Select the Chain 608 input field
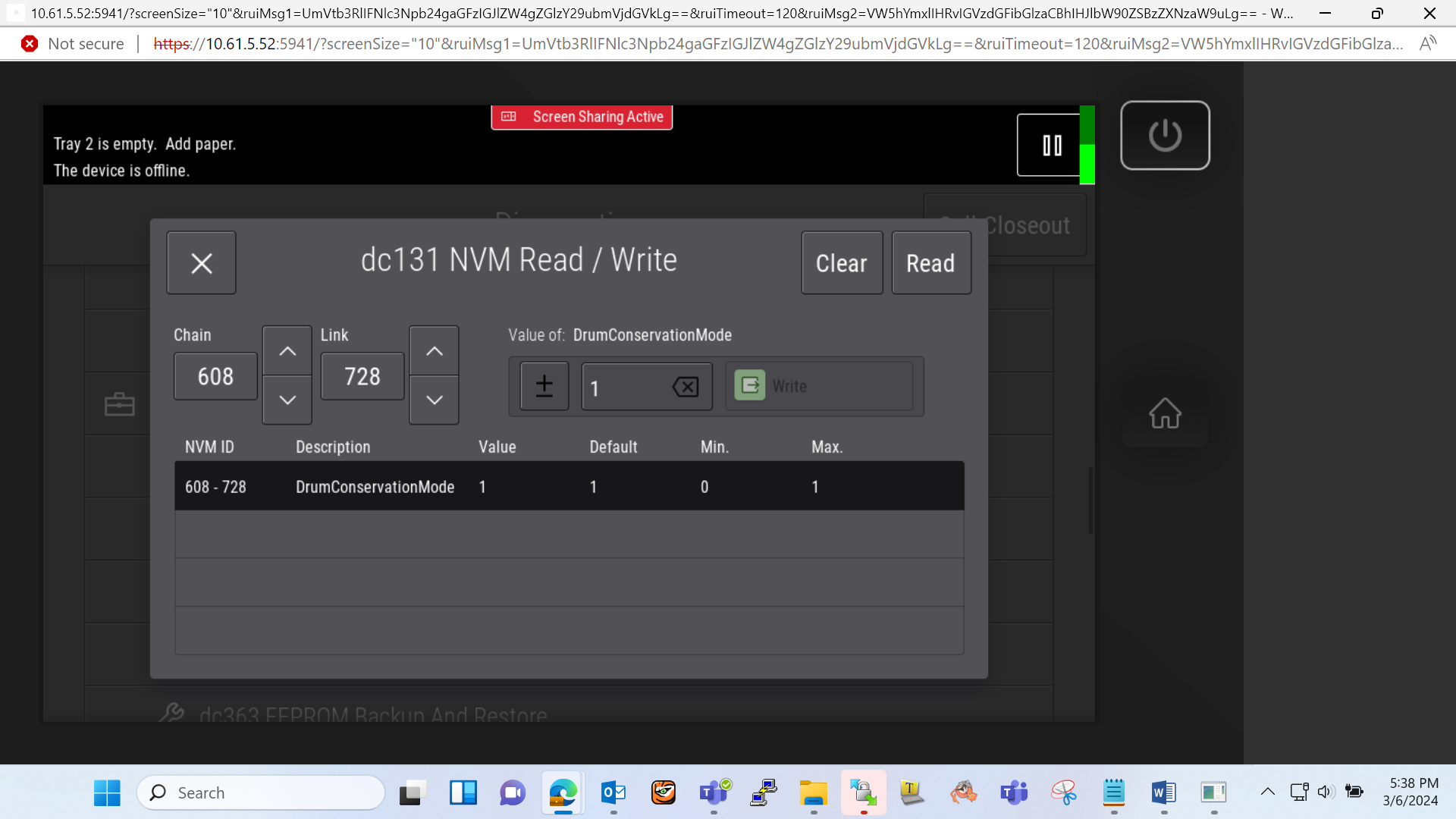The height and width of the screenshot is (819, 1456). 215,376
